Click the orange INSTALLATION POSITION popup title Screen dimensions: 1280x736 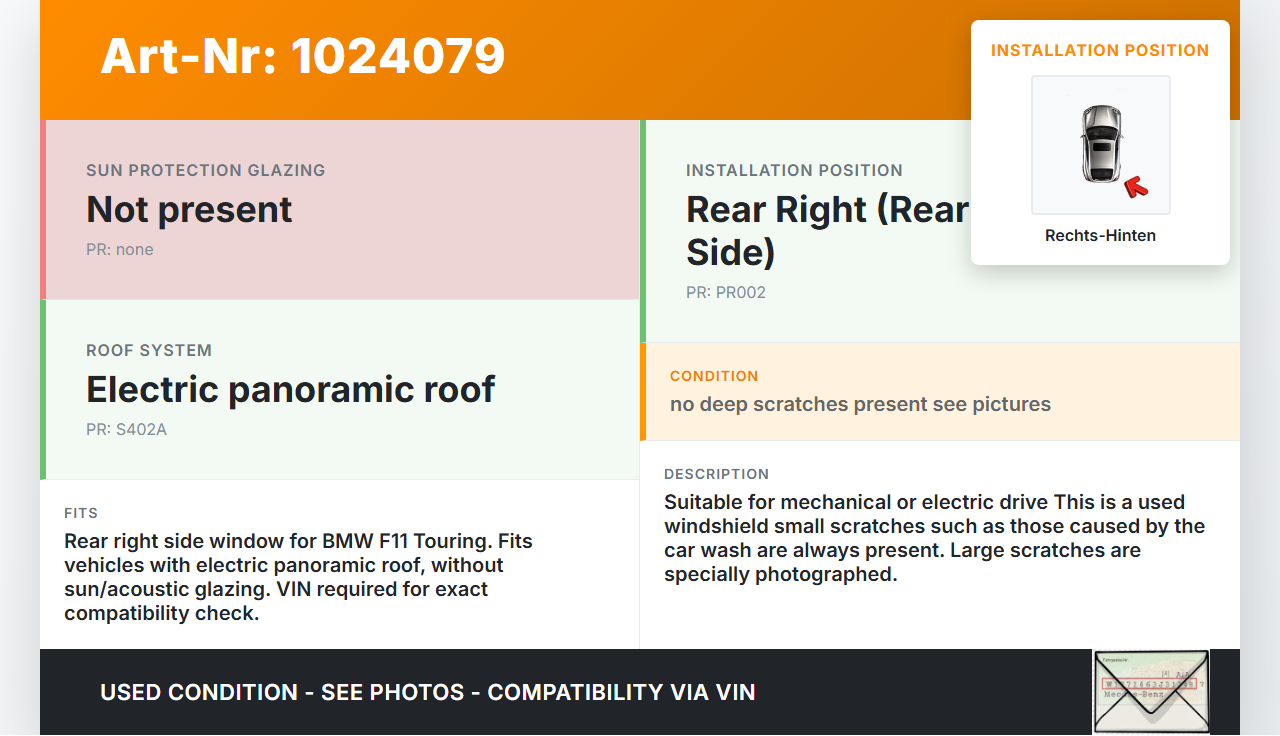point(1100,50)
